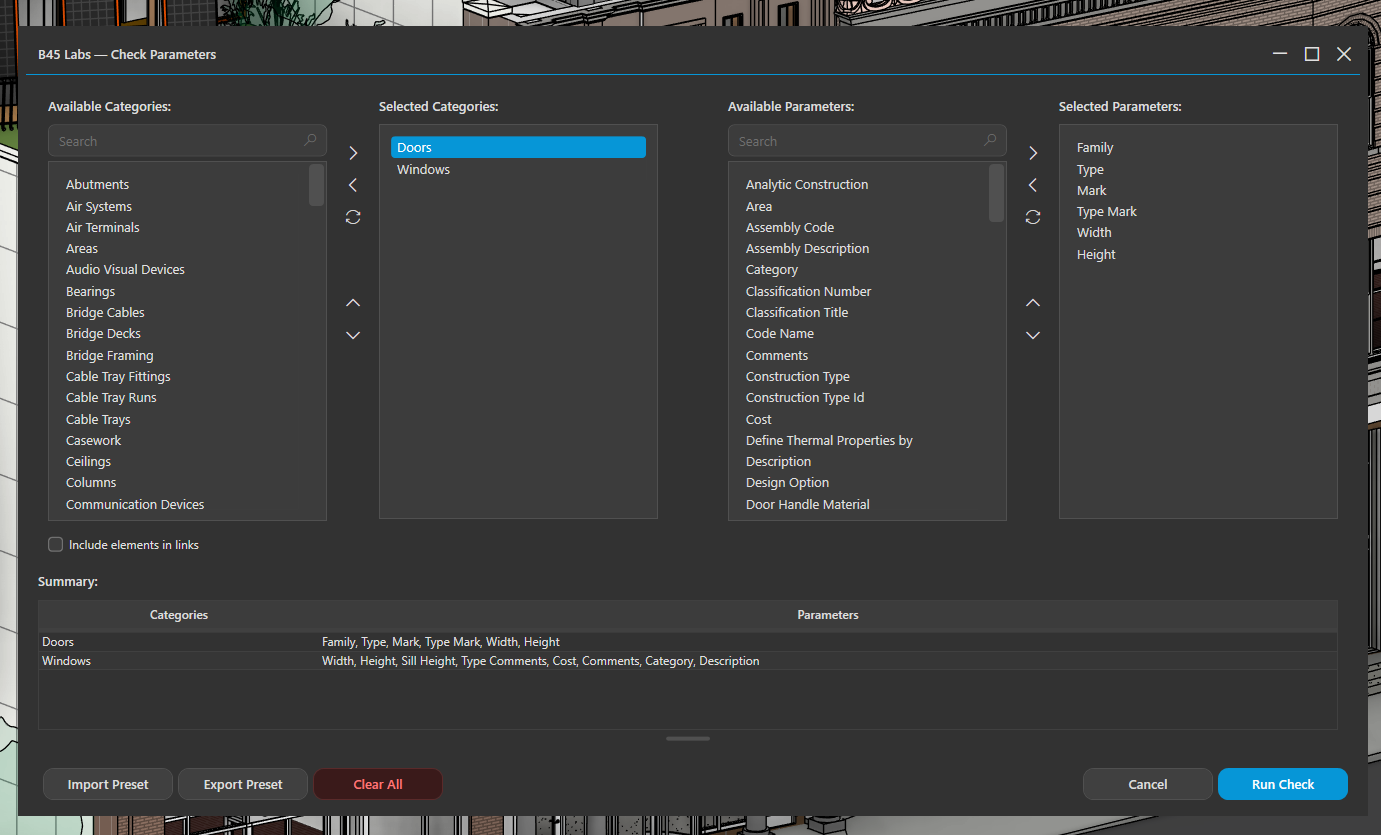1381x835 pixels.
Task: Select Doors in Selected Categories
Action: [518, 147]
